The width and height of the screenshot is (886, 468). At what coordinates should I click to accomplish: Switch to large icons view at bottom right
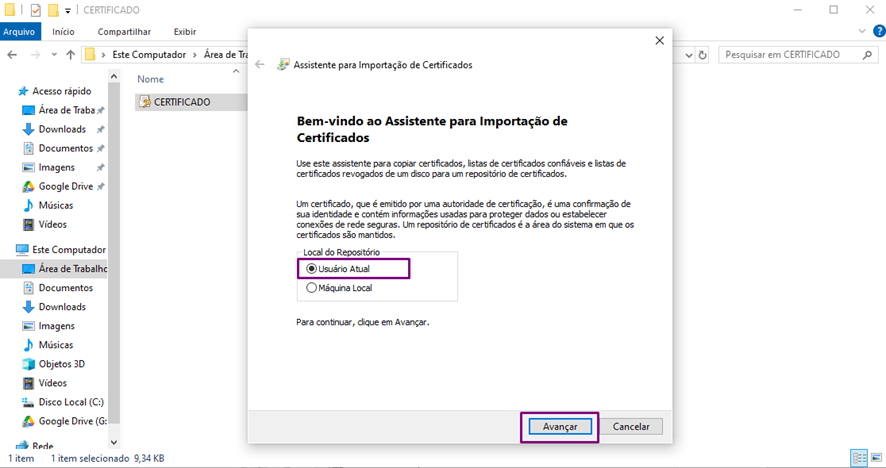point(877,458)
